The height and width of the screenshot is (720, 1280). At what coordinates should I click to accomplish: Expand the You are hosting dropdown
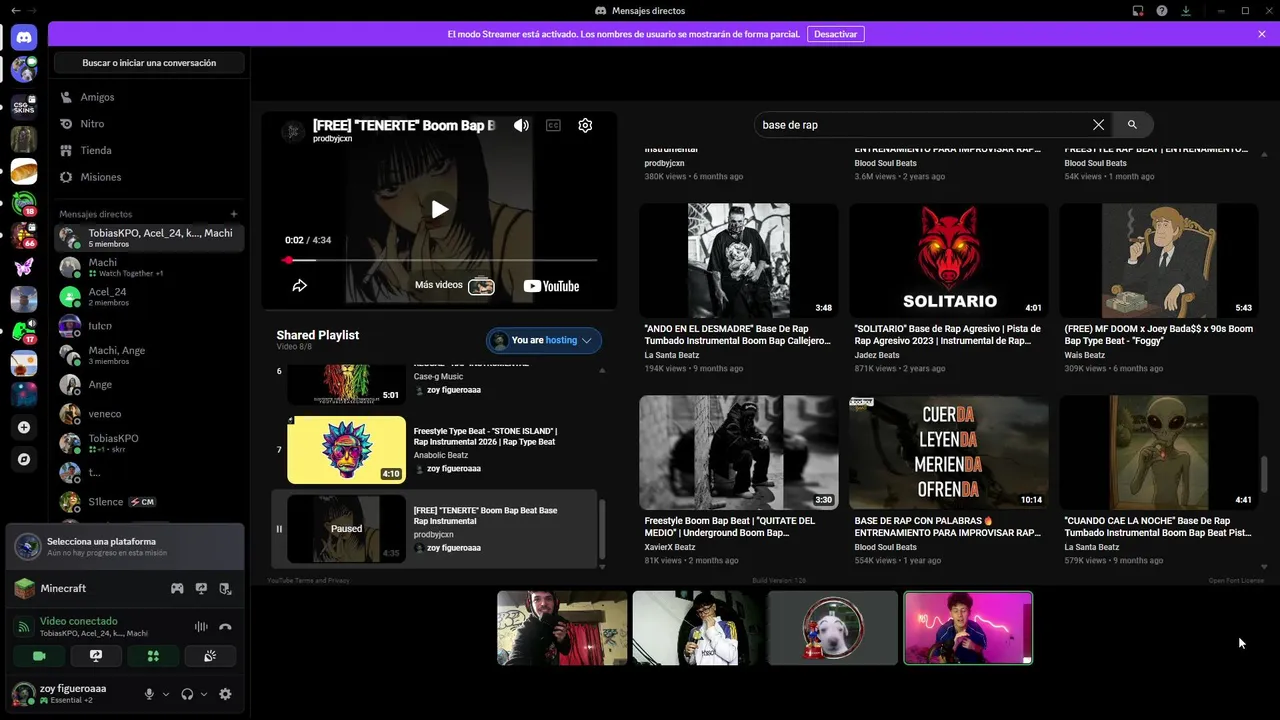pos(544,340)
